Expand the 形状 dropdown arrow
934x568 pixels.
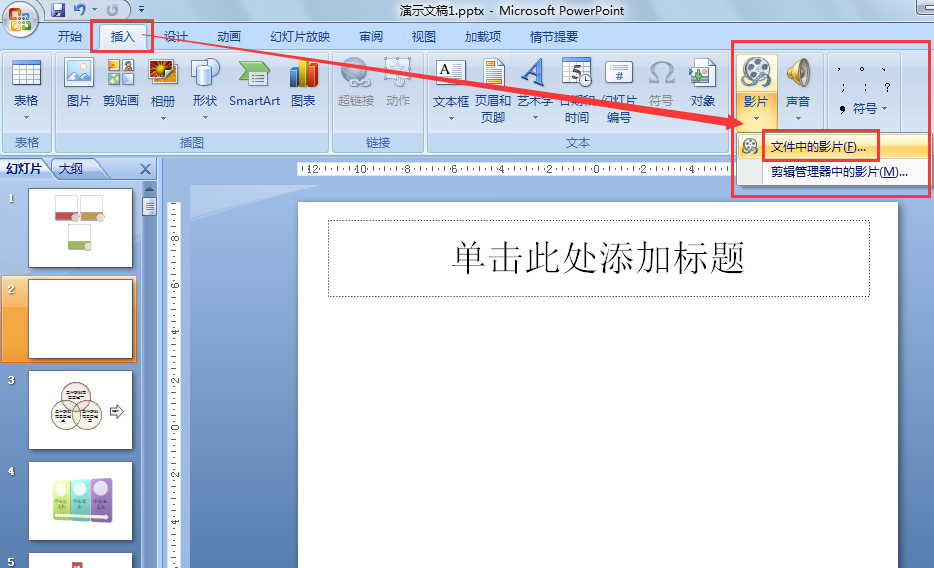point(205,118)
